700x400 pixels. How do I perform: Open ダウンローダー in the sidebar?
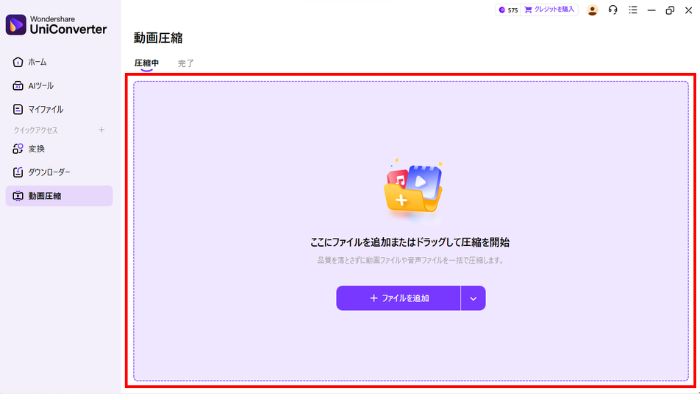coord(42,172)
